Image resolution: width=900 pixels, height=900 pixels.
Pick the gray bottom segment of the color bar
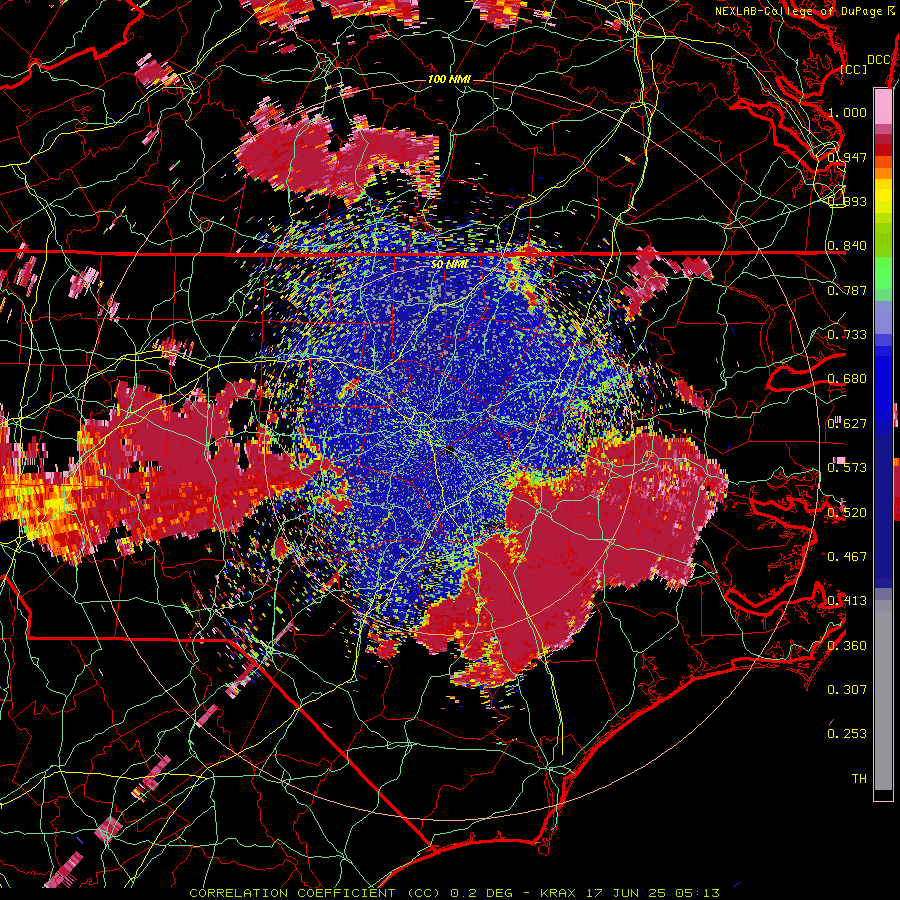(883, 695)
